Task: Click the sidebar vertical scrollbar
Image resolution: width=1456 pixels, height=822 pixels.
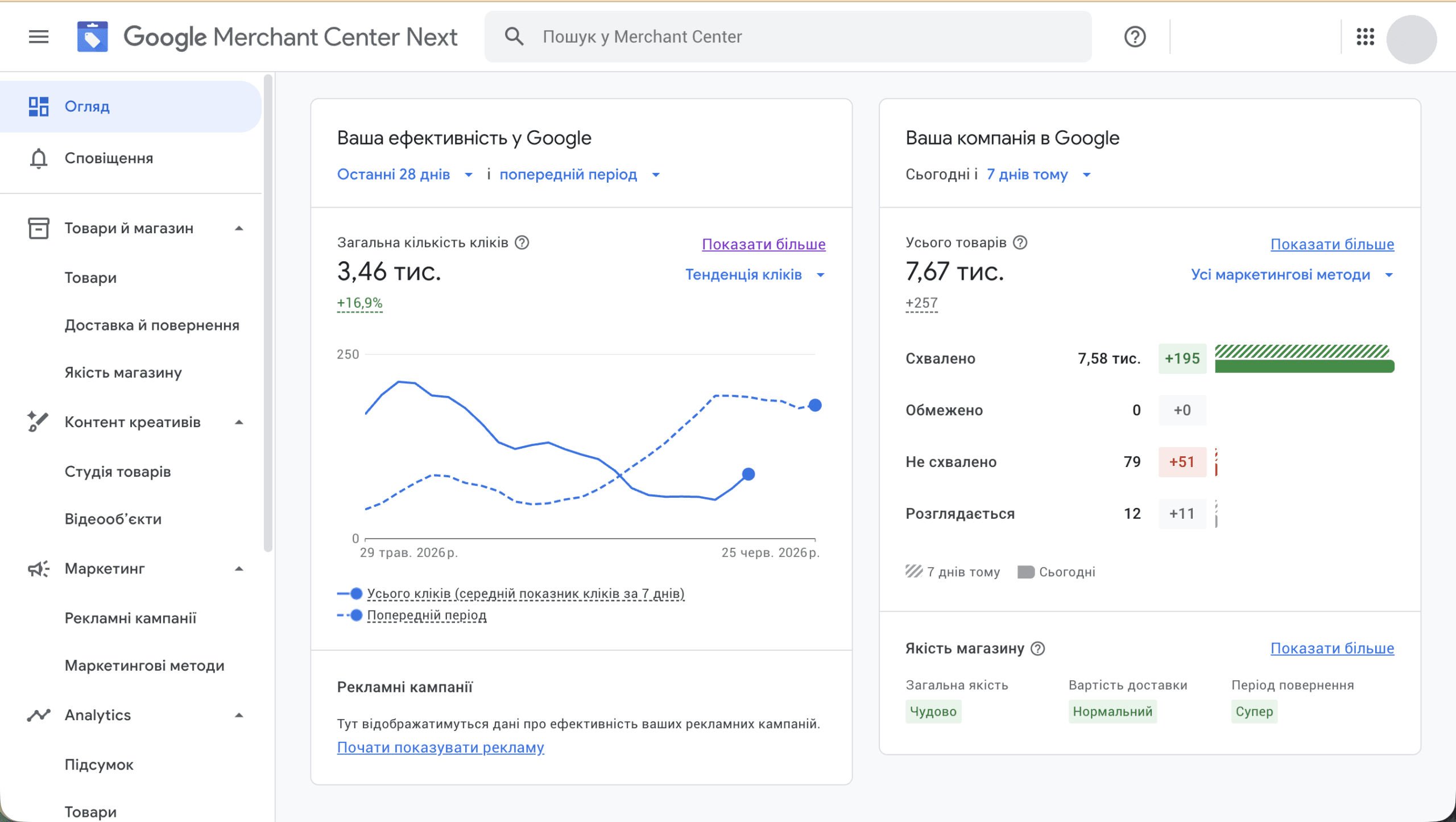Action: [x=268, y=313]
